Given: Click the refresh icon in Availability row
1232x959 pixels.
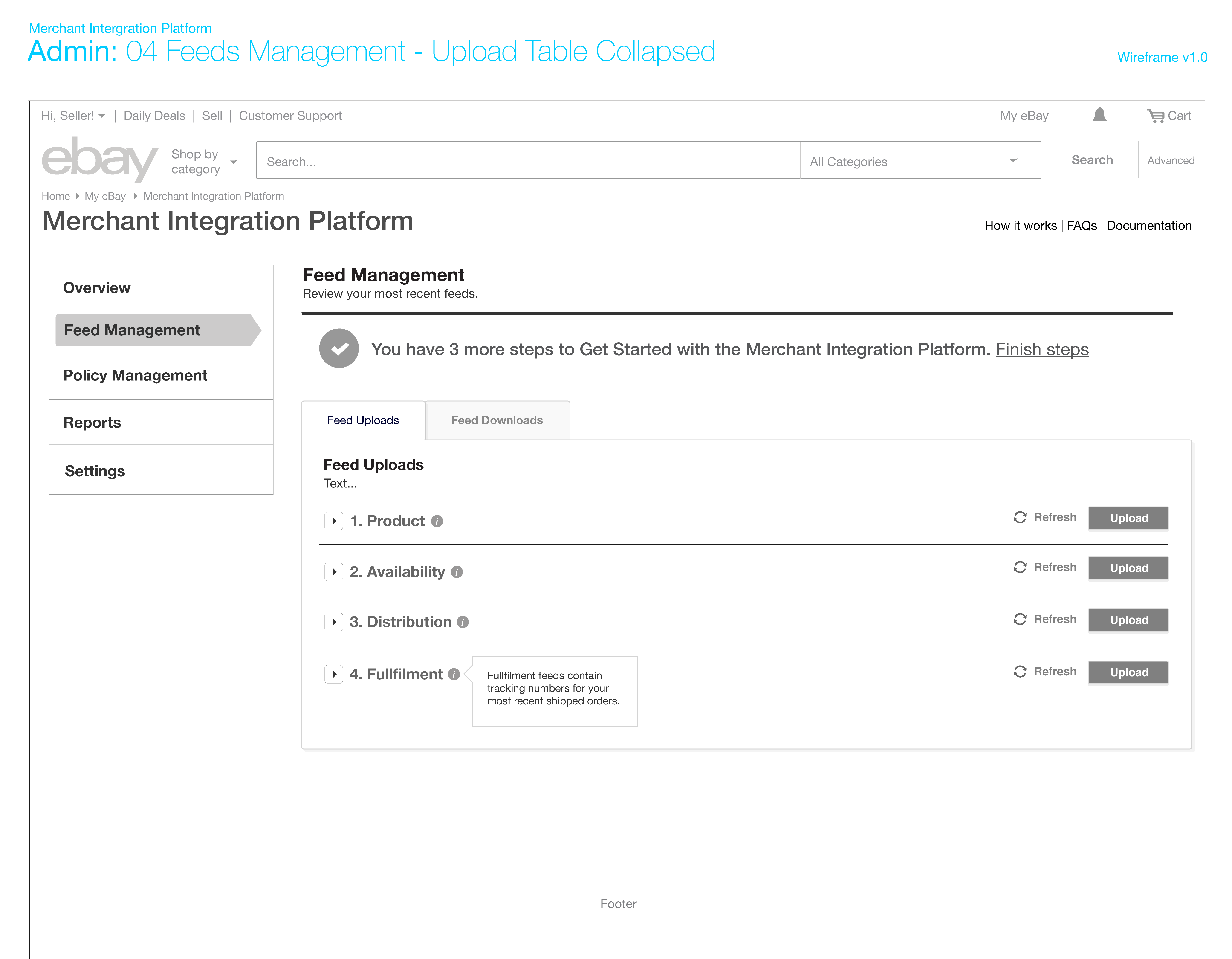Looking at the screenshot, I should click(1020, 567).
